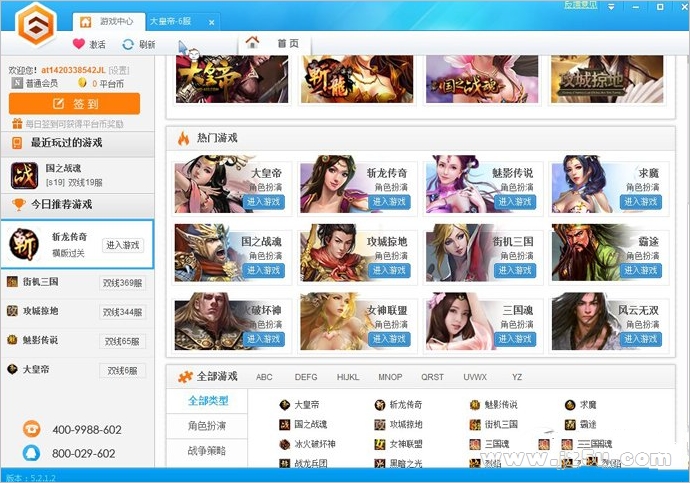Viewport: 690px width, 483px height.
Task: Enter game on 三国魂 hot game card
Action: click(x=515, y=339)
